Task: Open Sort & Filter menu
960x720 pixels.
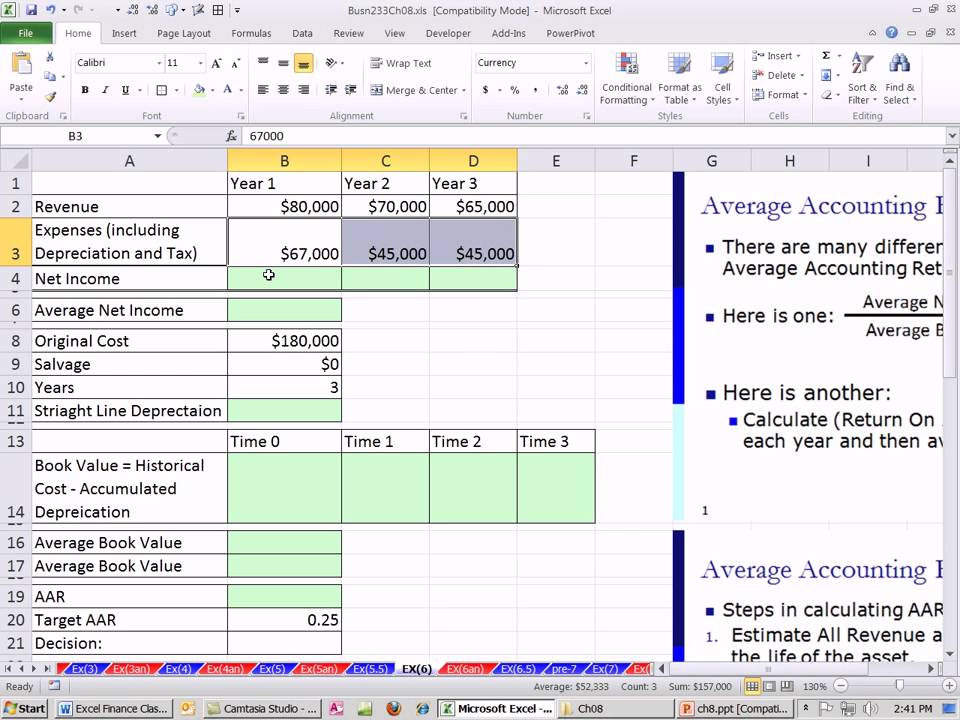Action: coord(862,78)
